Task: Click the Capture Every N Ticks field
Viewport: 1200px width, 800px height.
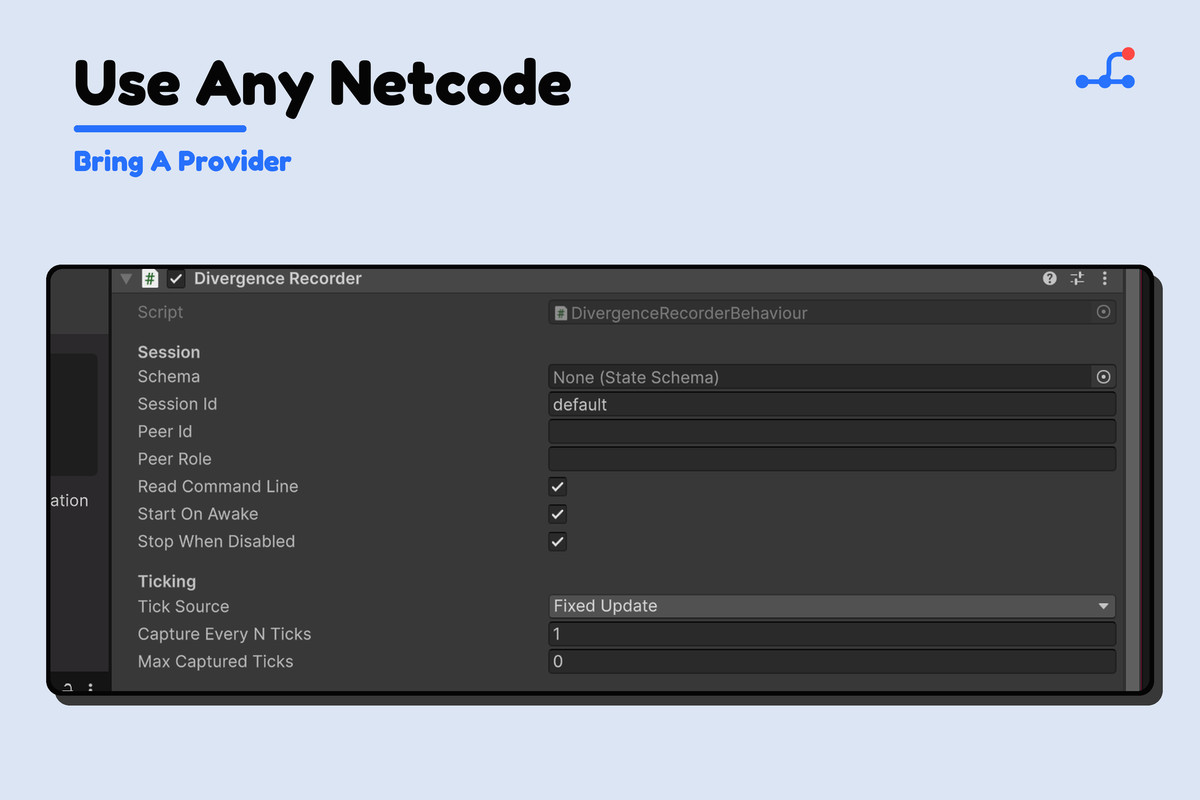Action: 832,634
